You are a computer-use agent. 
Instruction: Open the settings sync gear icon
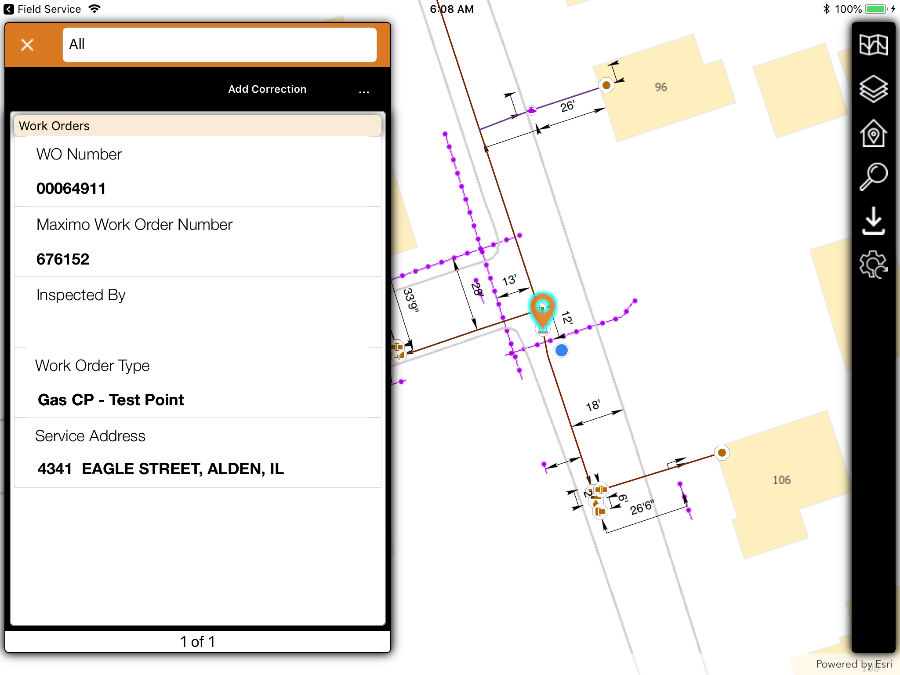pos(873,265)
